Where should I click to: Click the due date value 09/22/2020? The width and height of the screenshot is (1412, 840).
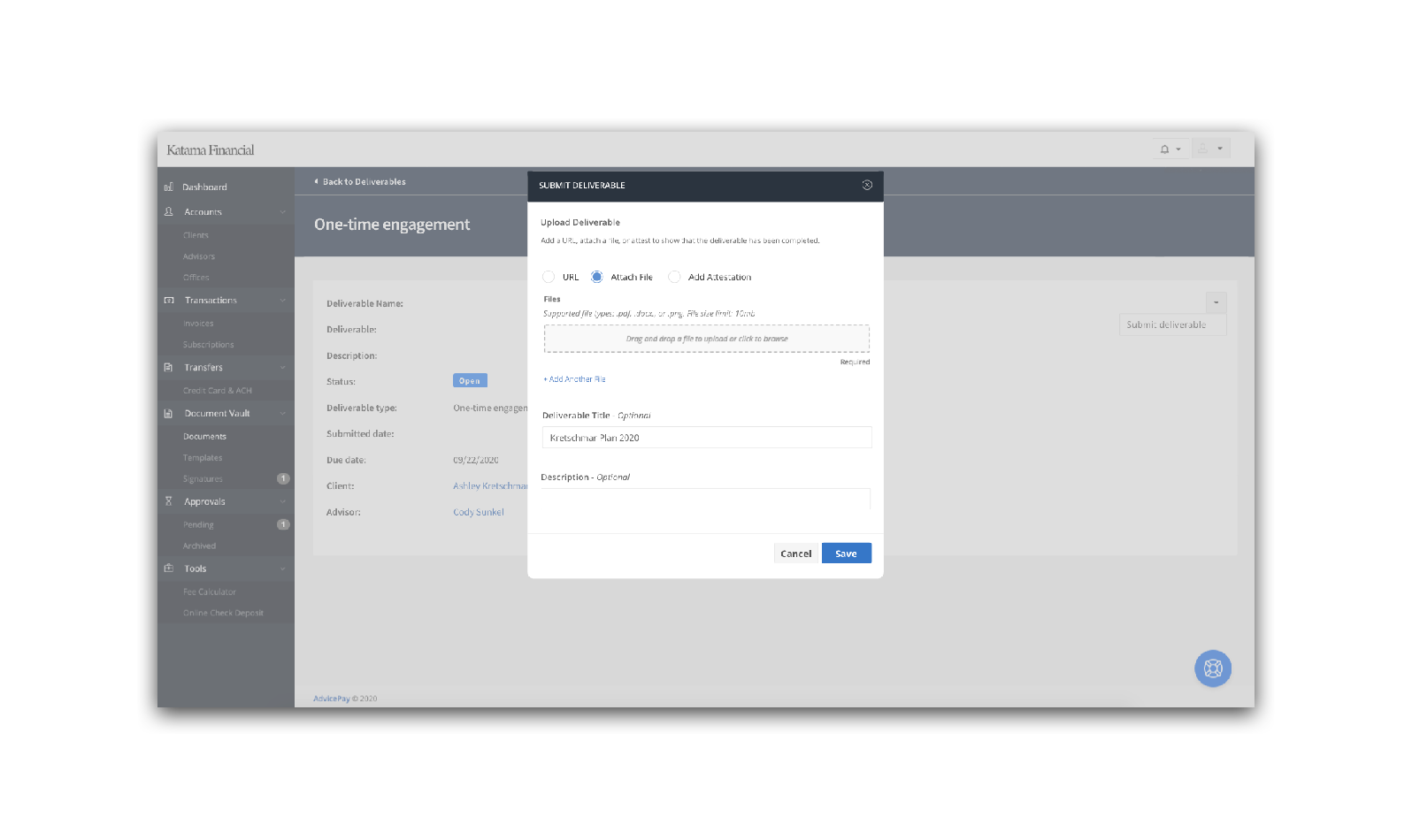476,460
